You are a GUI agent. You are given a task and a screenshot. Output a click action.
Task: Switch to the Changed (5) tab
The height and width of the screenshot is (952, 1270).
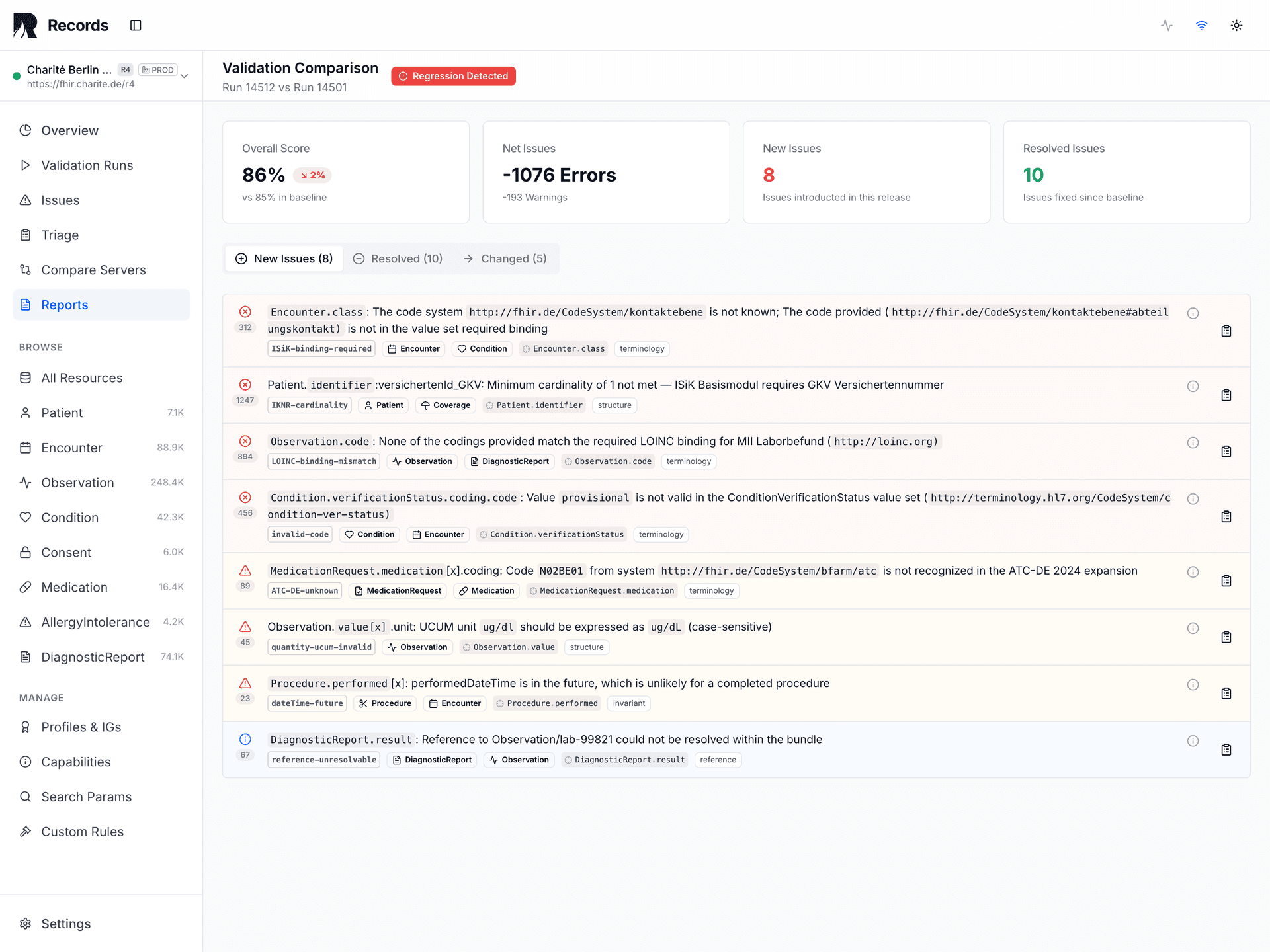(x=505, y=258)
